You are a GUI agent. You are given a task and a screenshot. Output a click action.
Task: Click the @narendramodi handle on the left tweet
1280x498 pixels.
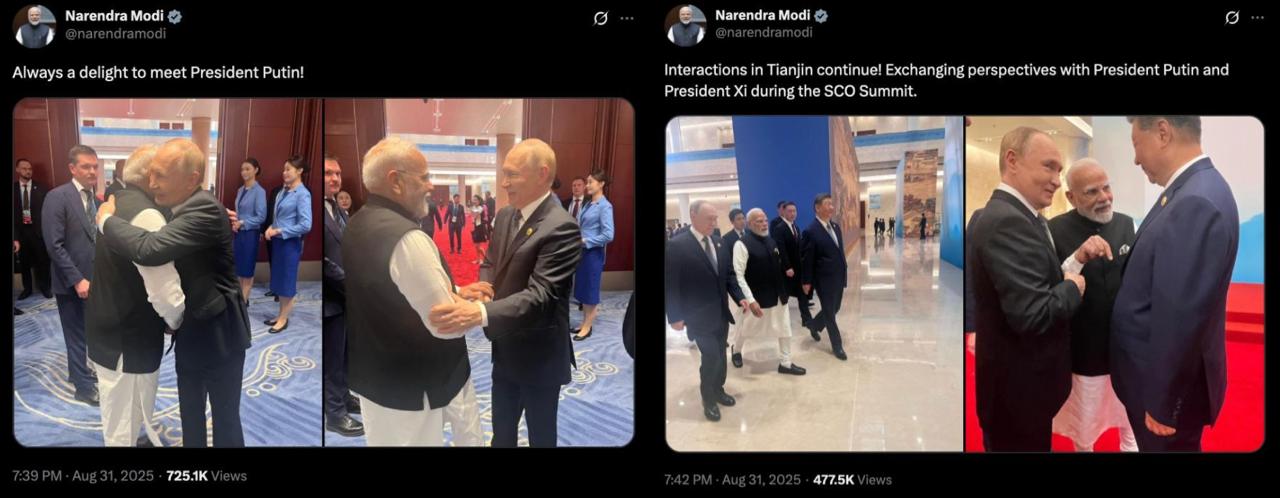[x=115, y=33]
